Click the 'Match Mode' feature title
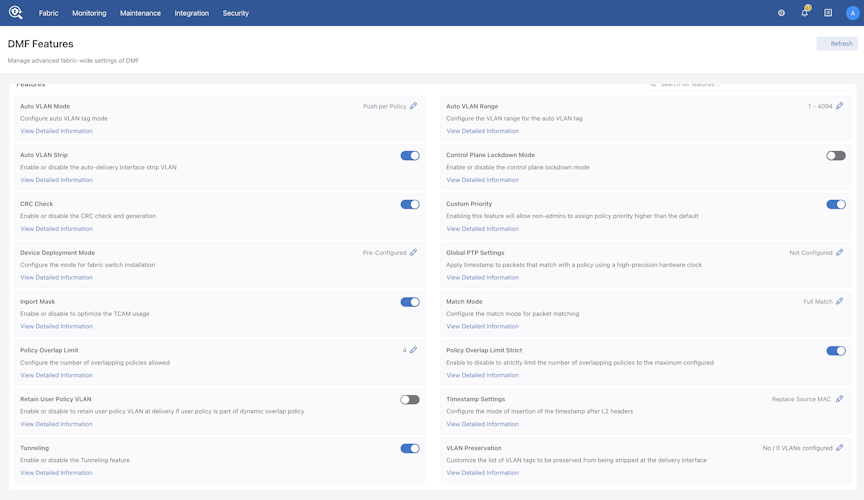864x500 pixels. [464, 302]
